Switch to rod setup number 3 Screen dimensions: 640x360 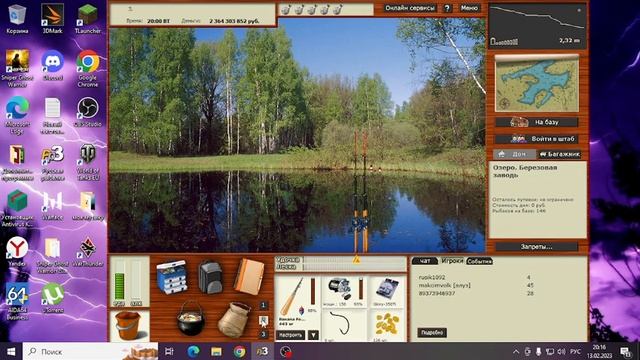[263, 334]
